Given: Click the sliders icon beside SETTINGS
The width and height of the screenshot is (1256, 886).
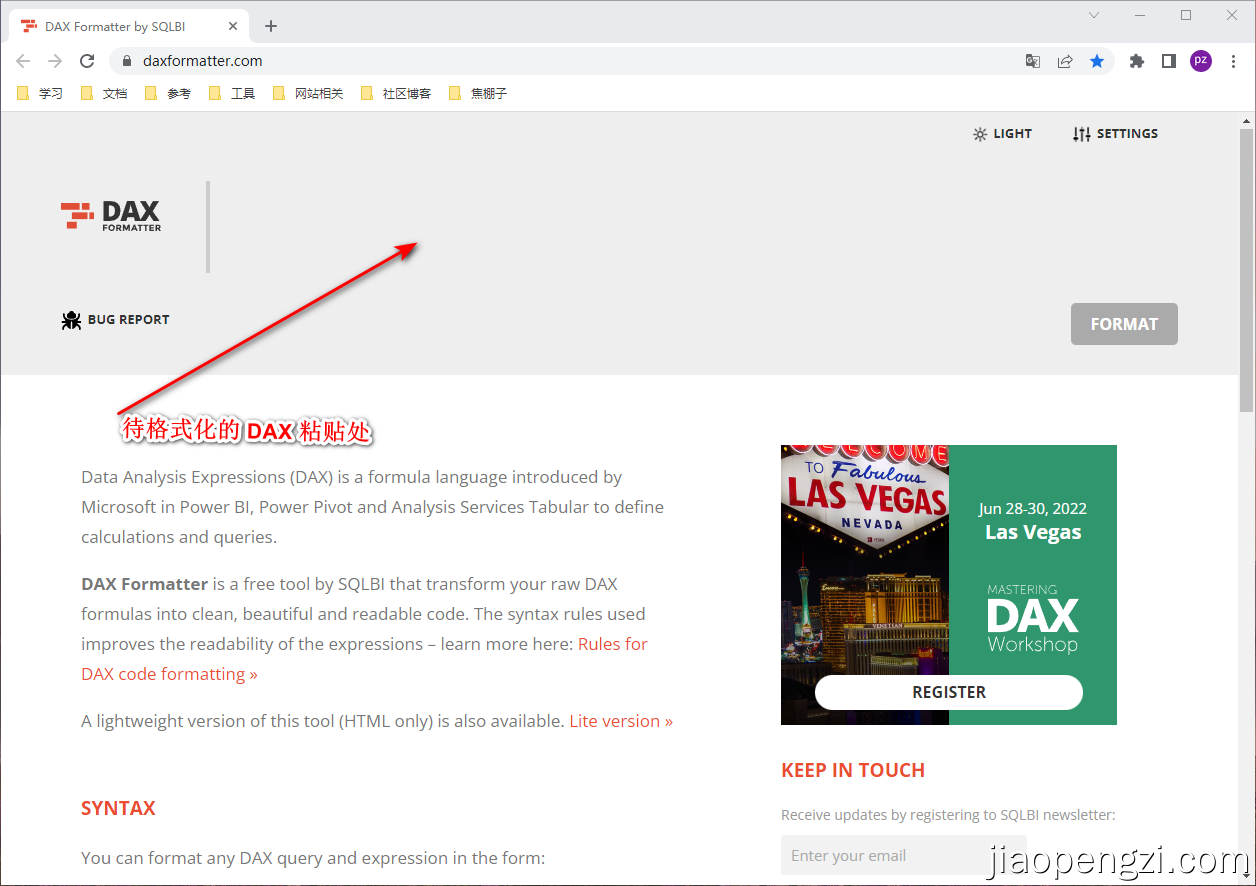Looking at the screenshot, I should point(1082,134).
